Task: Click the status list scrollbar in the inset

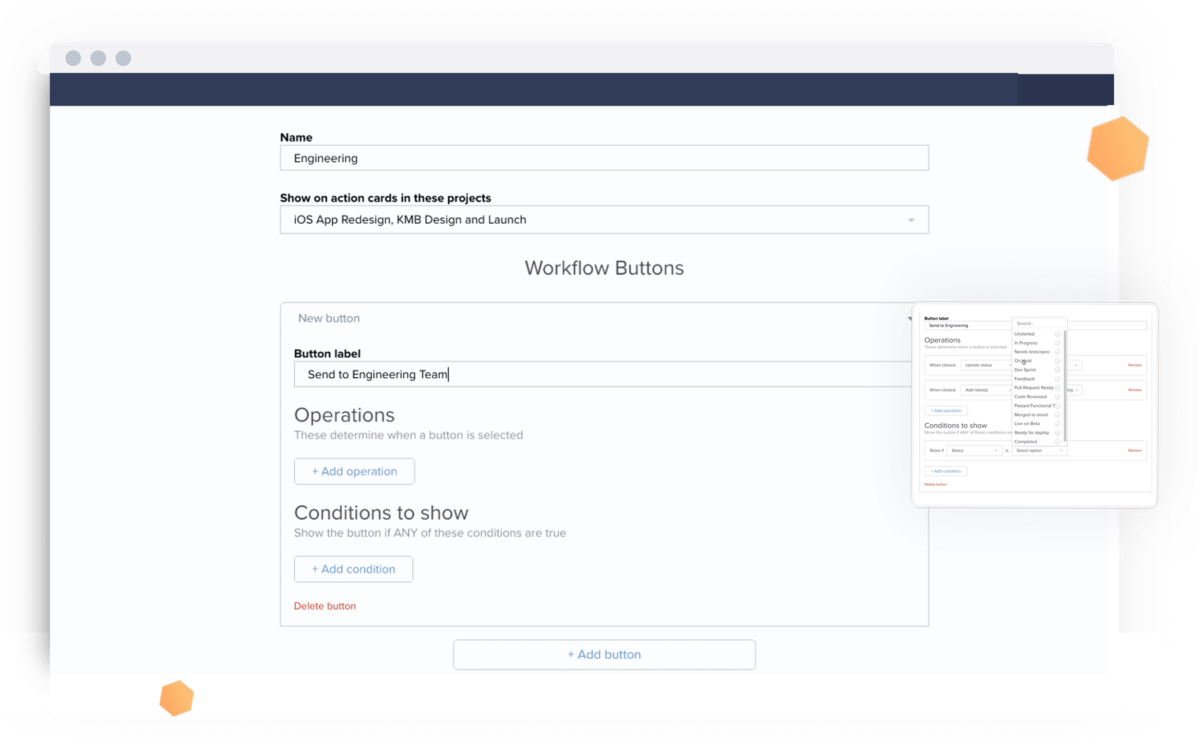Action: (1065, 386)
